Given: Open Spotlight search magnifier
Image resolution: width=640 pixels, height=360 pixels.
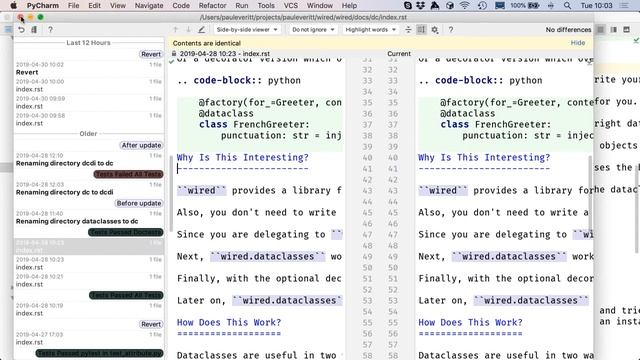Looking at the screenshot, I should 567,5.
